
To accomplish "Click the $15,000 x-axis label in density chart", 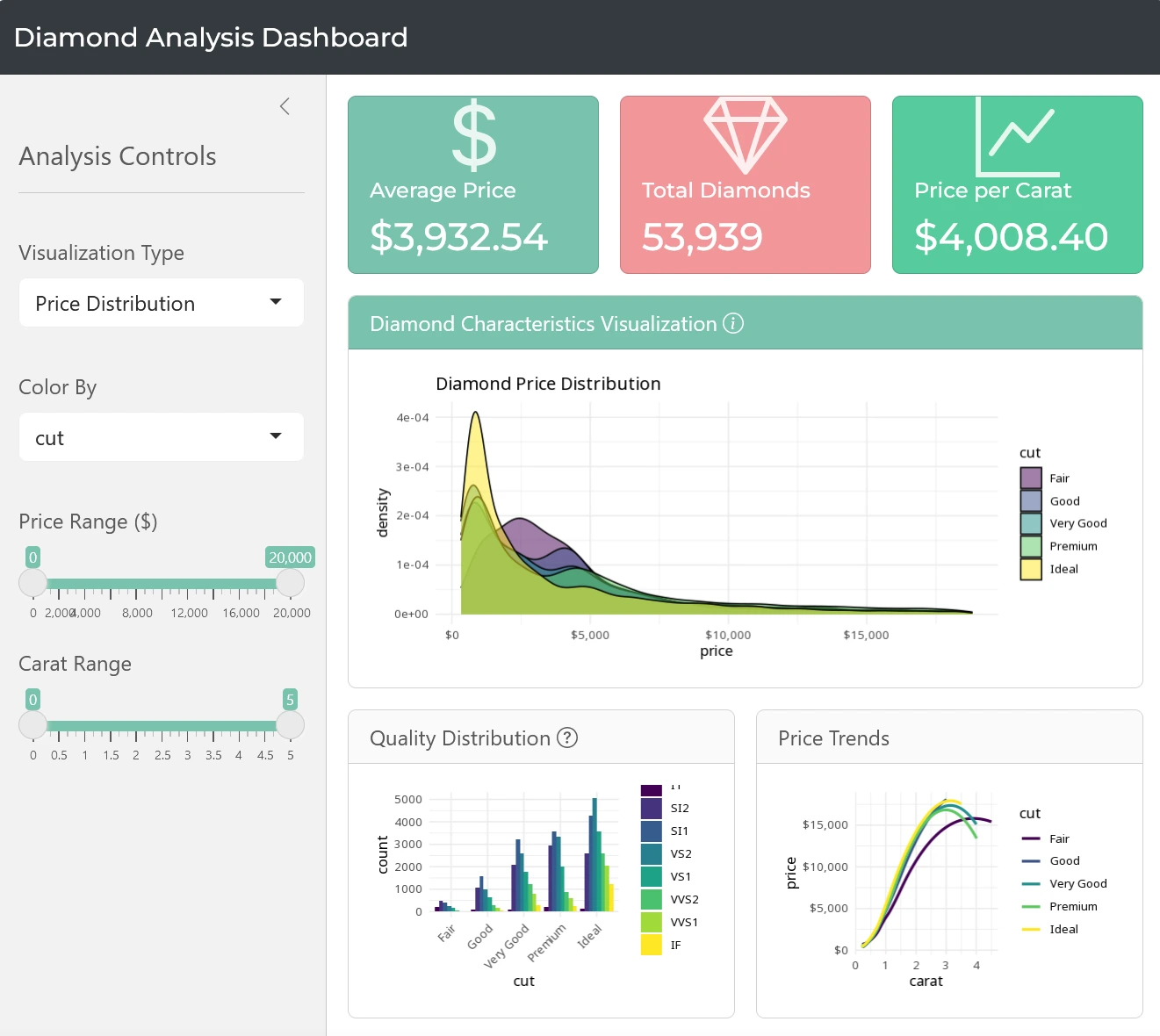I will 866,635.
